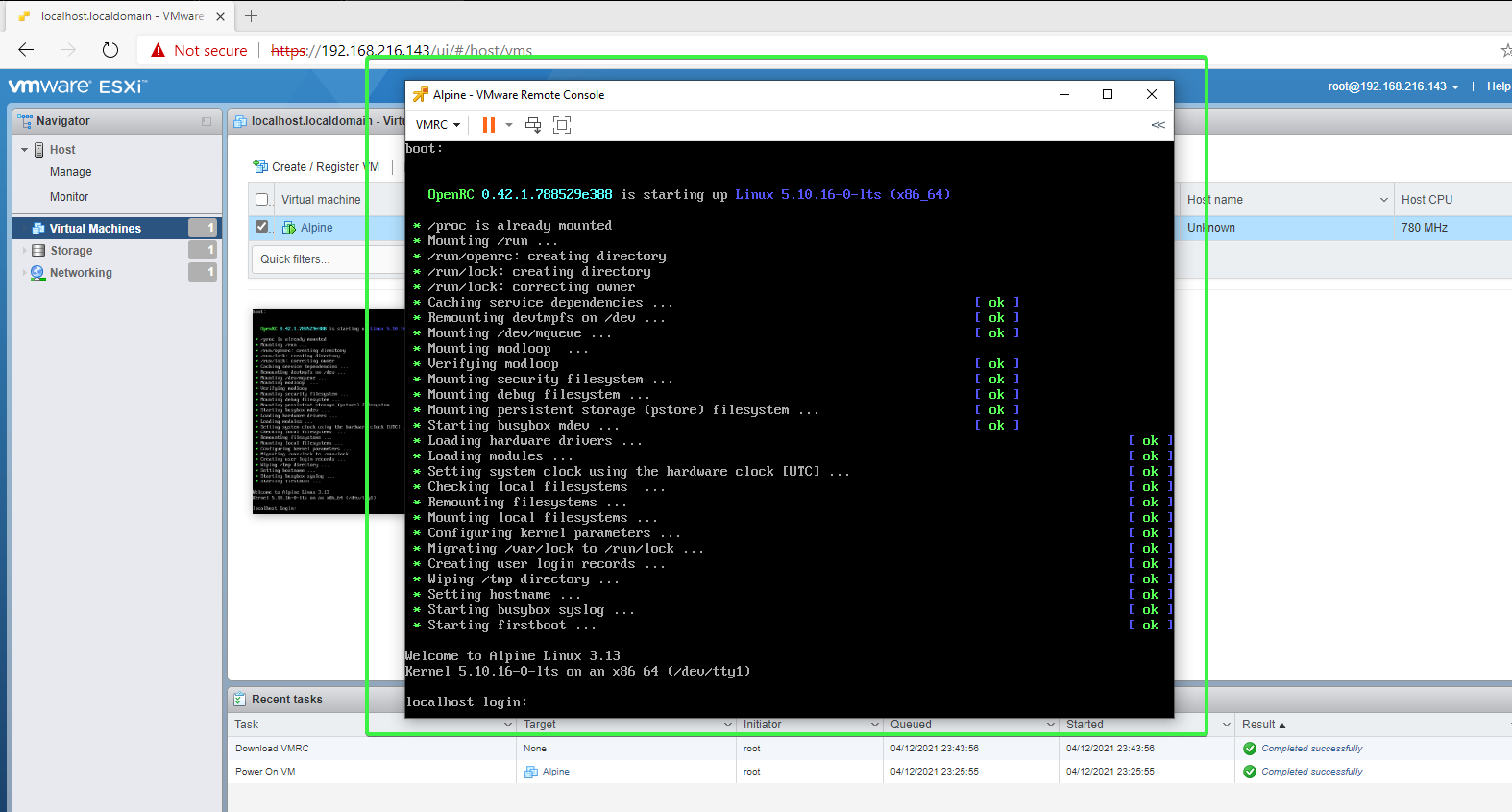Screen dimensions: 1512x812
Task: Open Alpine target link in Recent tasks
Action: pyautogui.click(x=555, y=772)
